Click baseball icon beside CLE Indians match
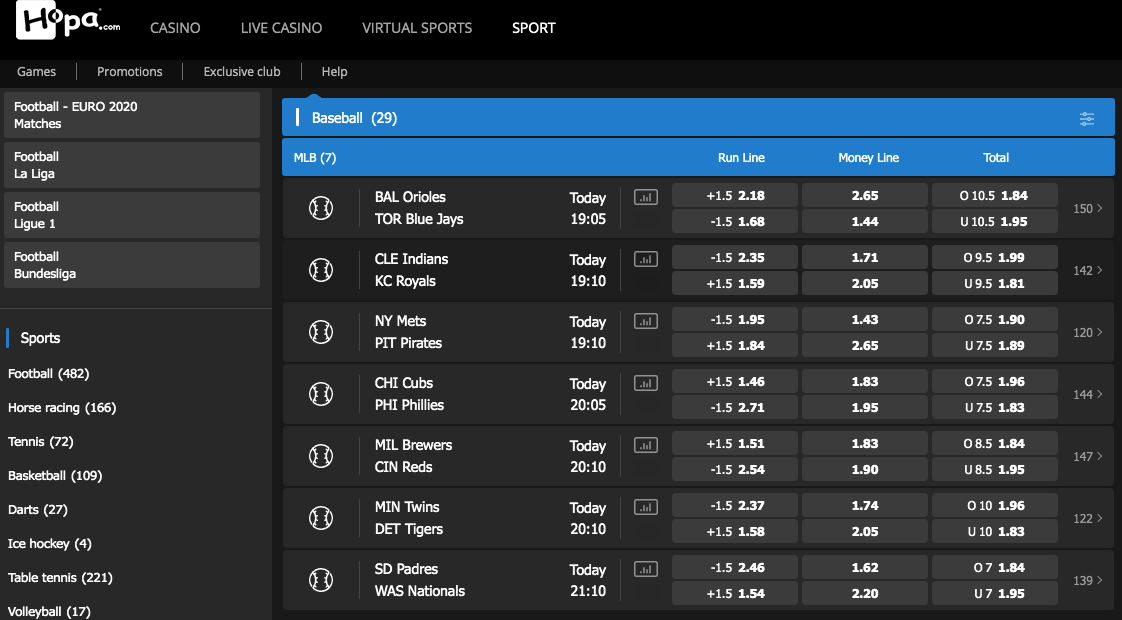This screenshot has width=1122, height=620. point(321,270)
